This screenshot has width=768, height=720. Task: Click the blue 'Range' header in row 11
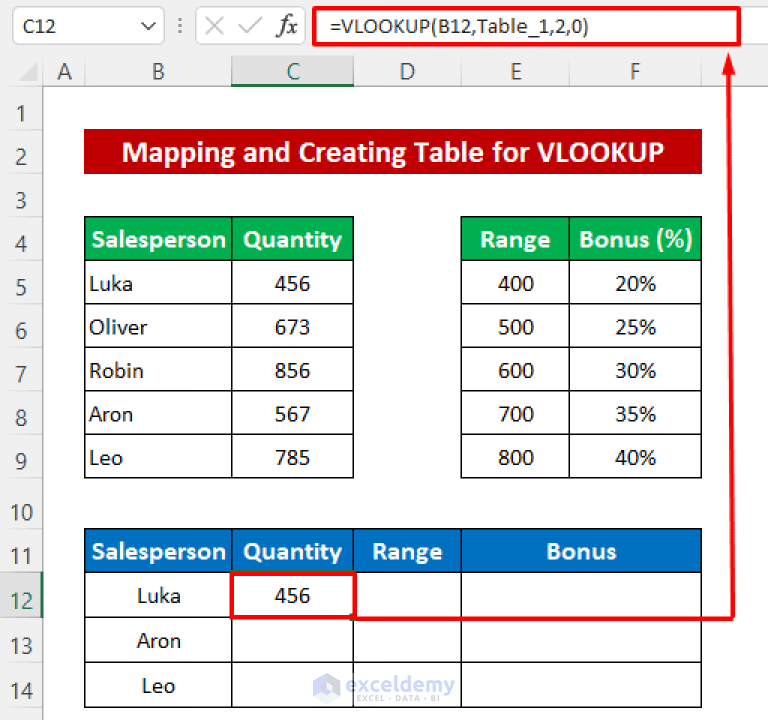[408, 551]
